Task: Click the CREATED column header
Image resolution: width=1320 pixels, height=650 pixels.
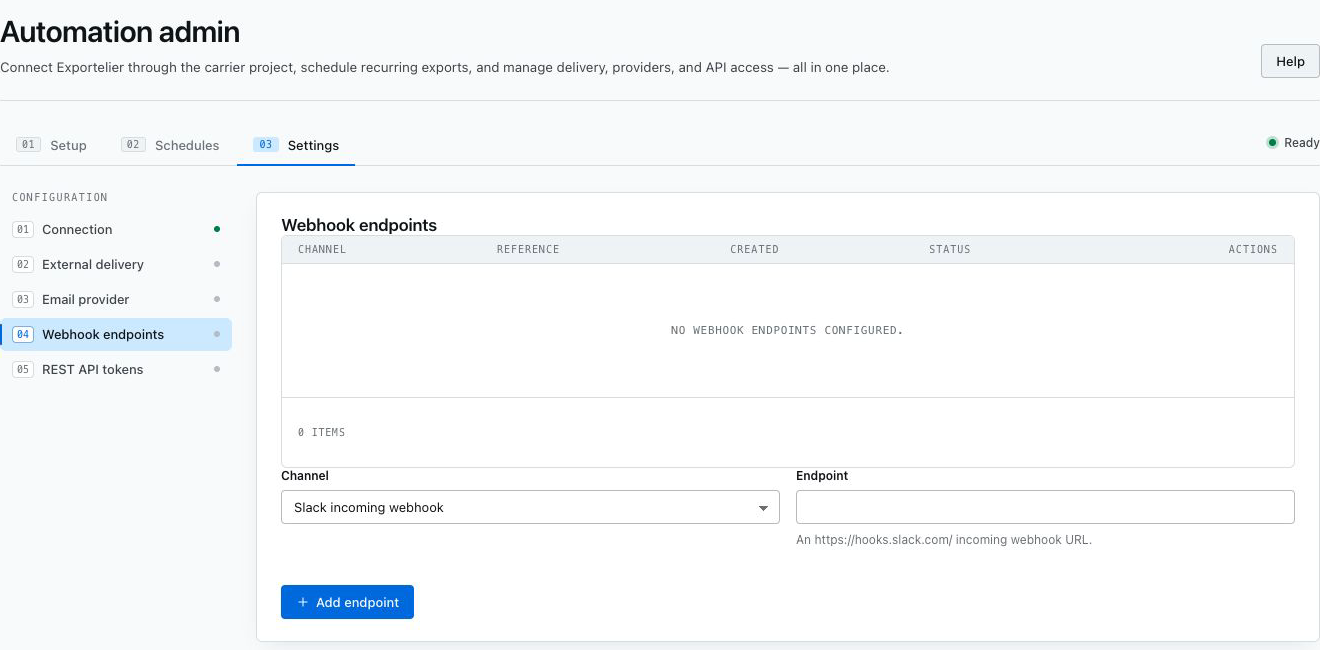Action: [754, 249]
